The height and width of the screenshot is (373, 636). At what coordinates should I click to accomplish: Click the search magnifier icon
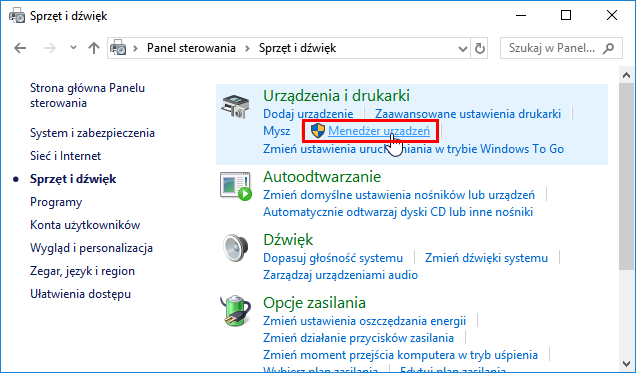[608, 48]
